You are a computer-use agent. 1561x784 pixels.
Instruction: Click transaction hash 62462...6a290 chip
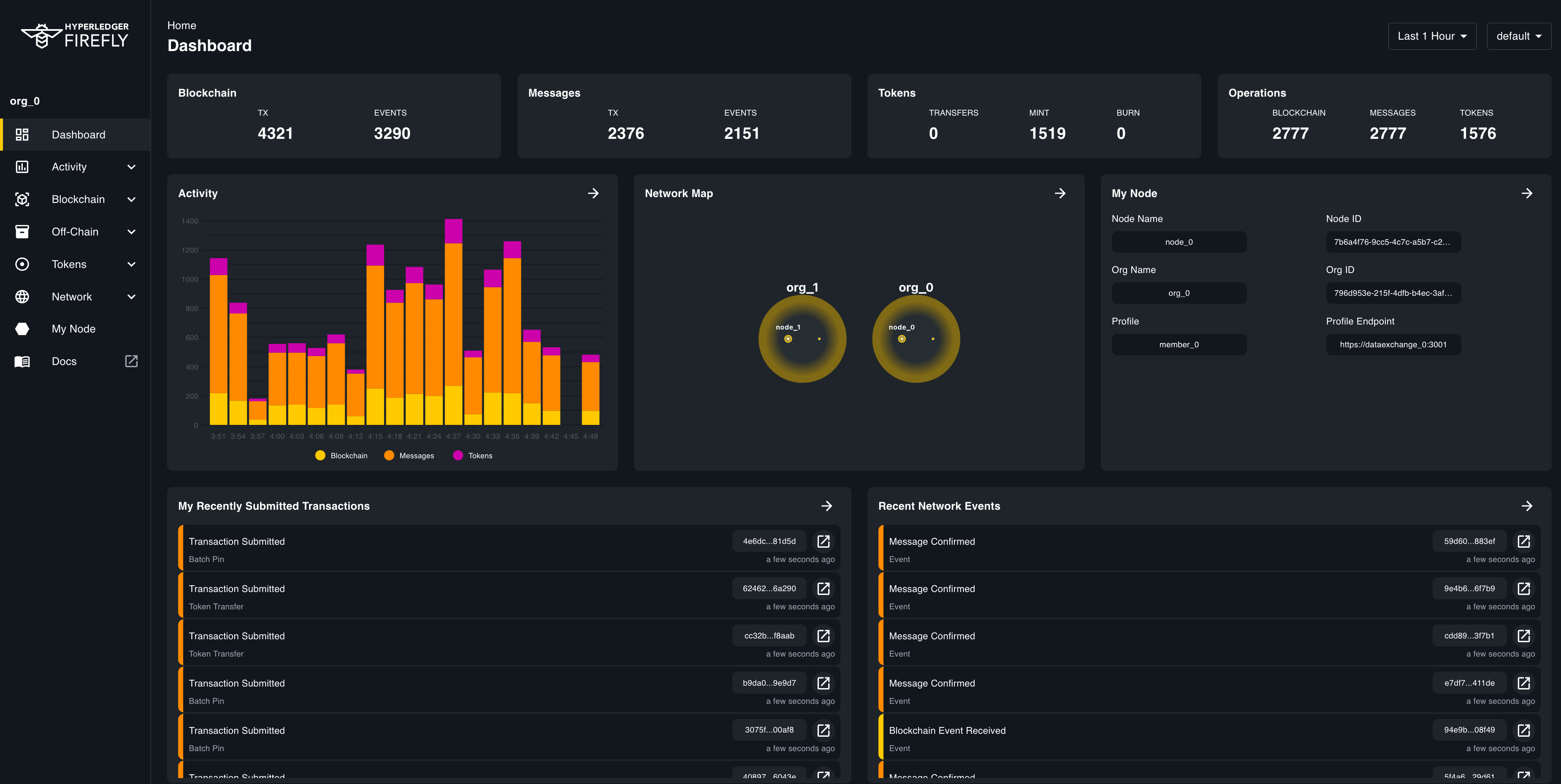click(x=769, y=588)
